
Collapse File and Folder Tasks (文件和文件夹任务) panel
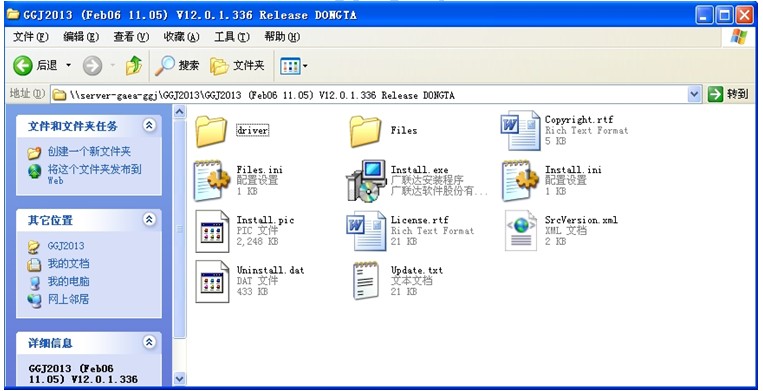pos(149,125)
